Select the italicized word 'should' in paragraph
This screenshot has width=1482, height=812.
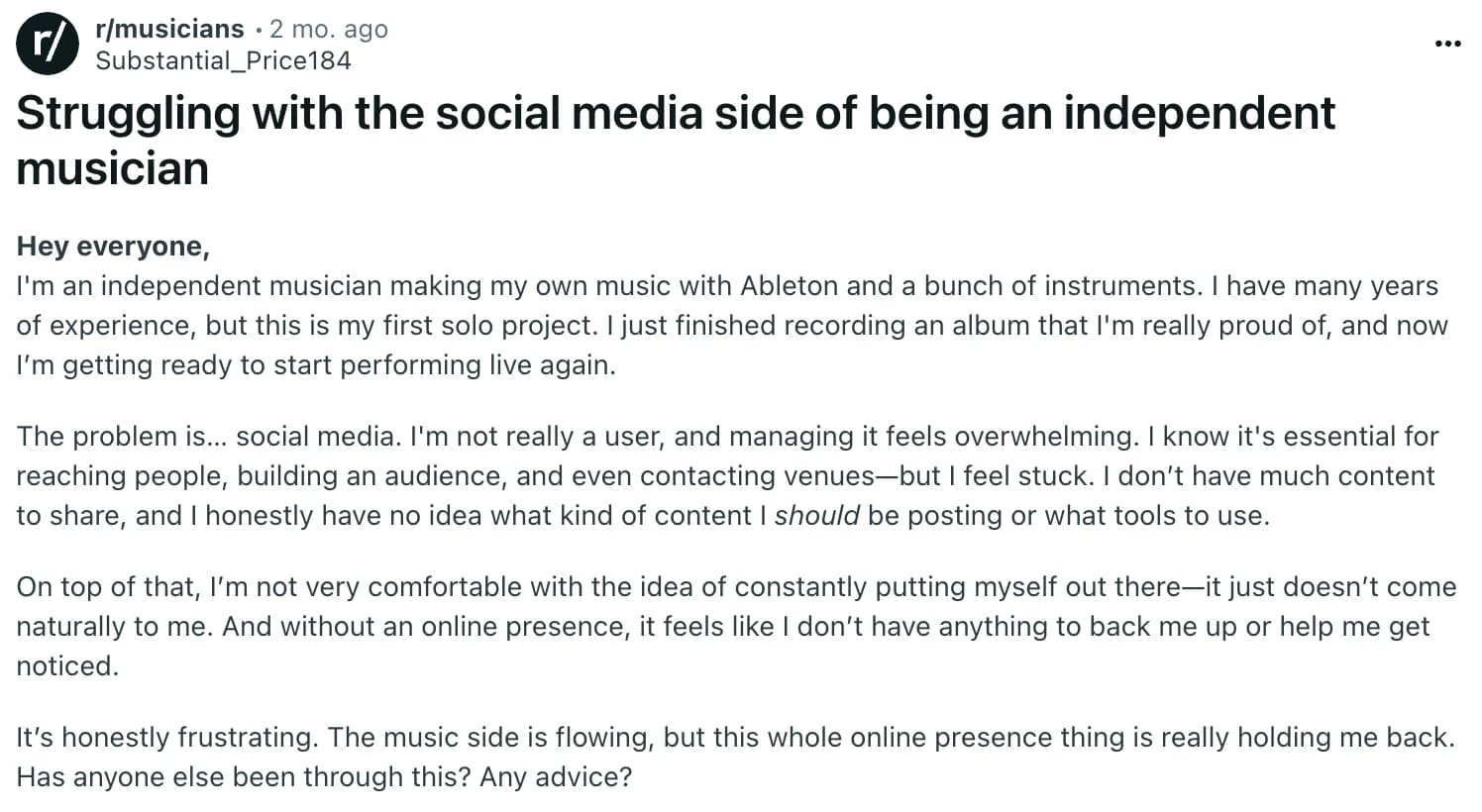tap(816, 515)
